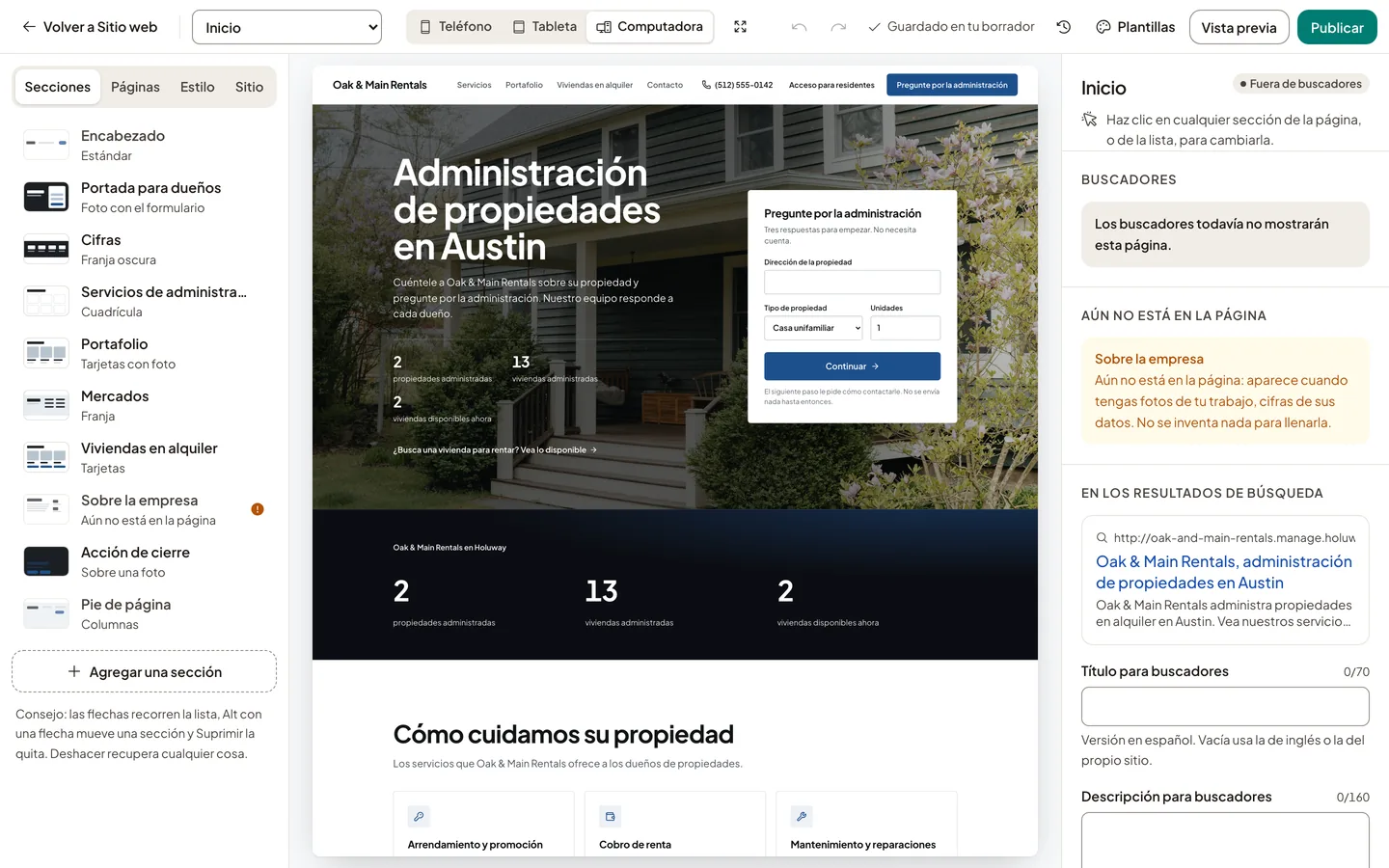Click the Unidades number field
Screen dimensions: 1389x868
(x=905, y=328)
